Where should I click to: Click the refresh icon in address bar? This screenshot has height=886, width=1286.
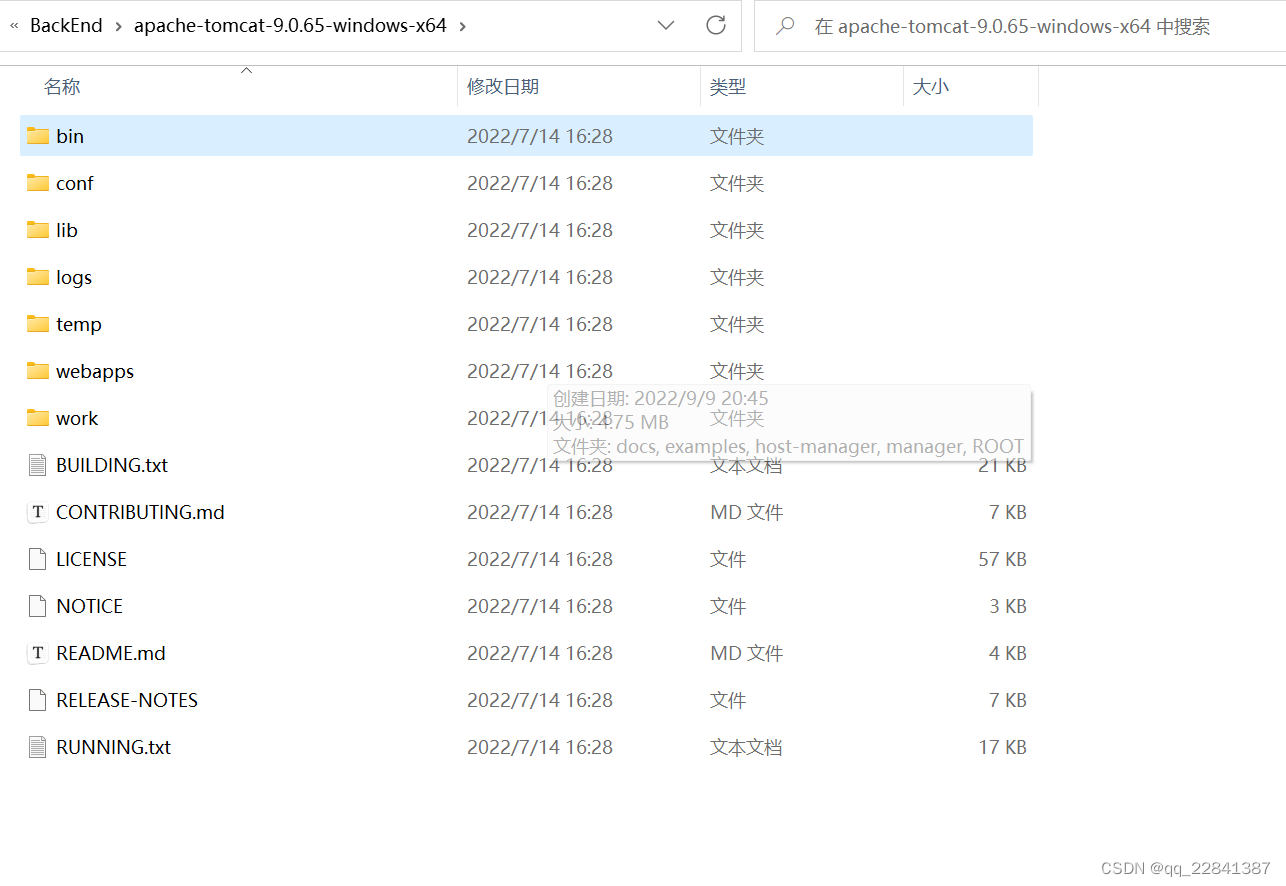coord(716,25)
